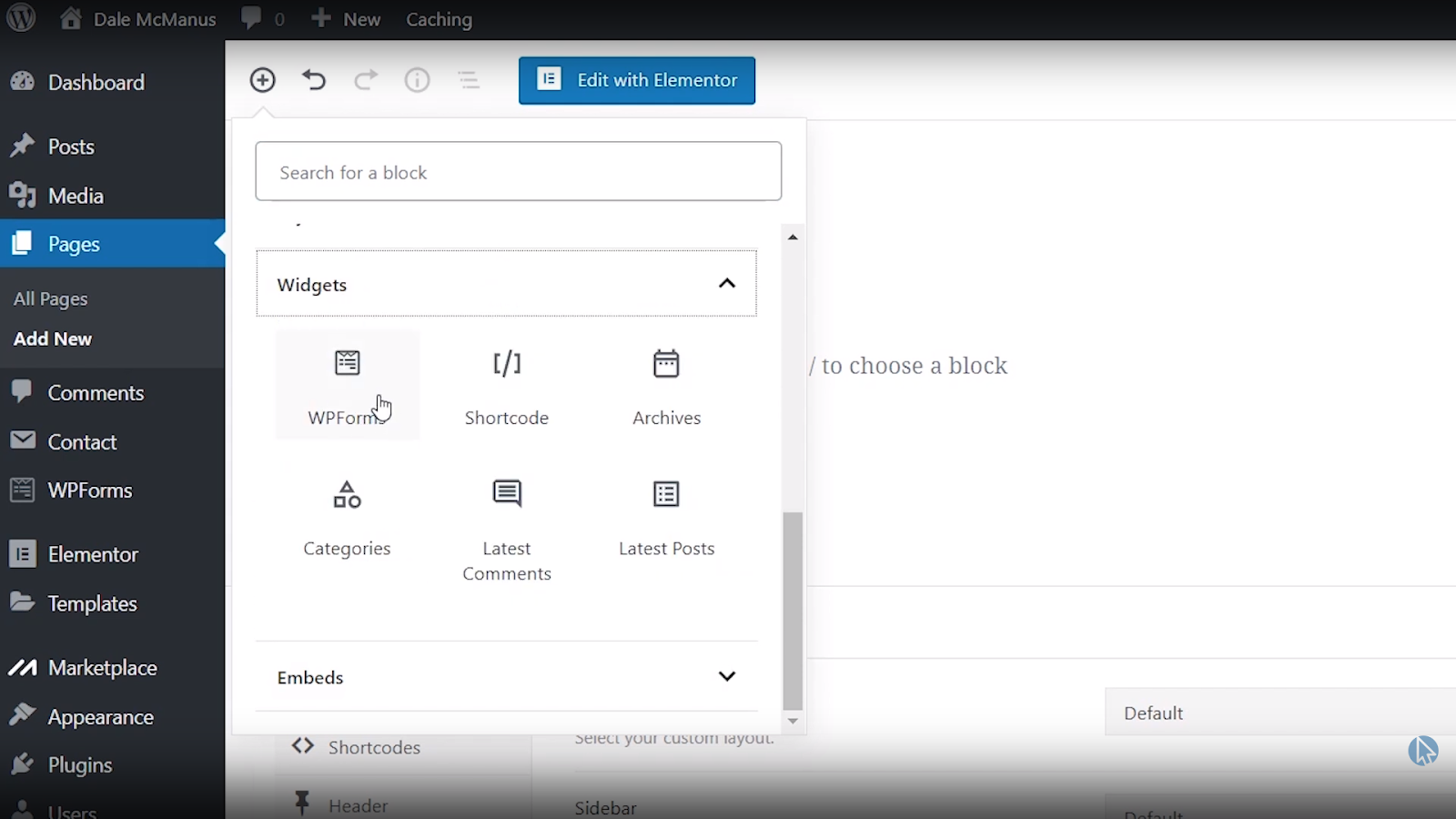Open Marketplace in sidebar
1456x819 pixels.
112,667
